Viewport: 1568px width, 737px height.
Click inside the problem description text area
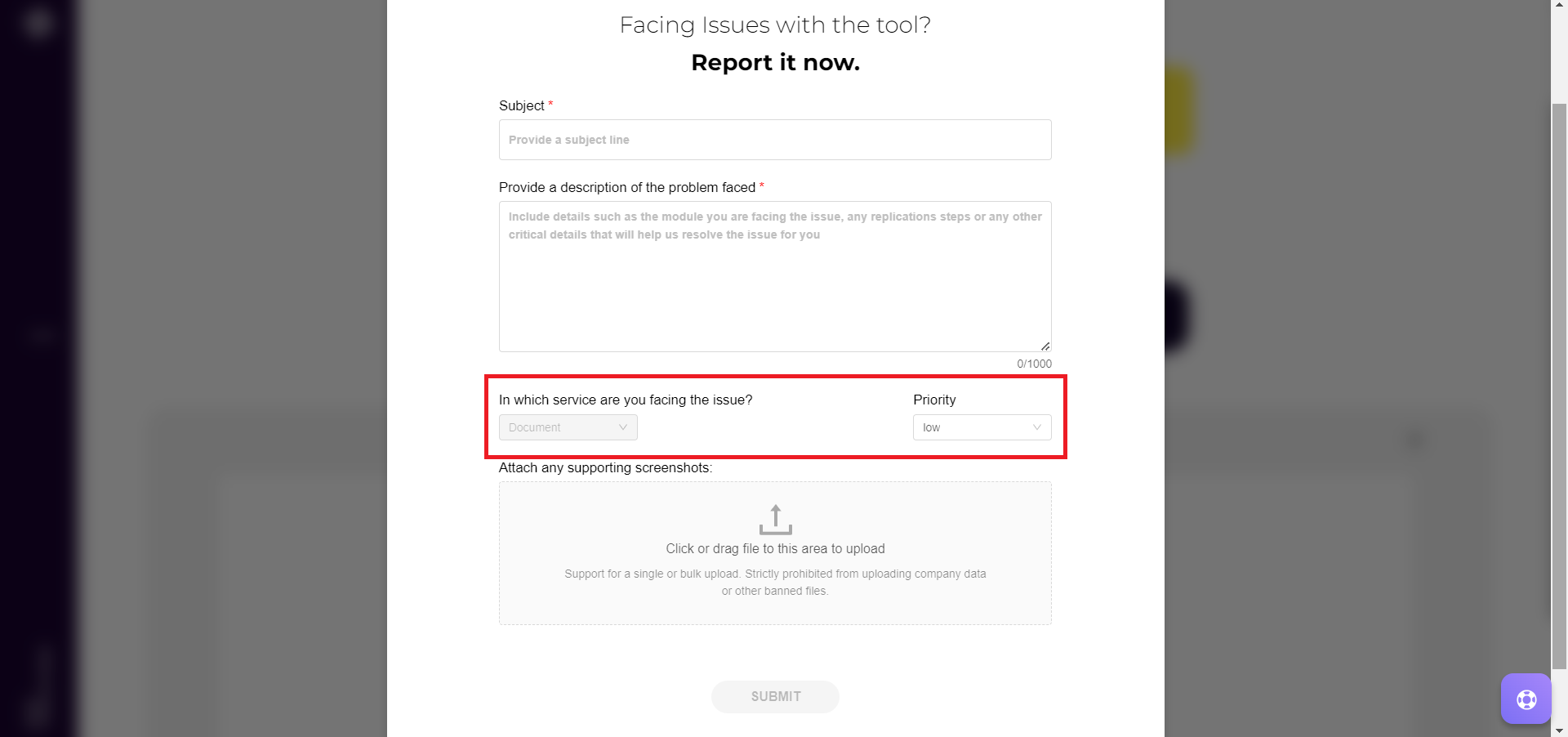(x=775, y=286)
